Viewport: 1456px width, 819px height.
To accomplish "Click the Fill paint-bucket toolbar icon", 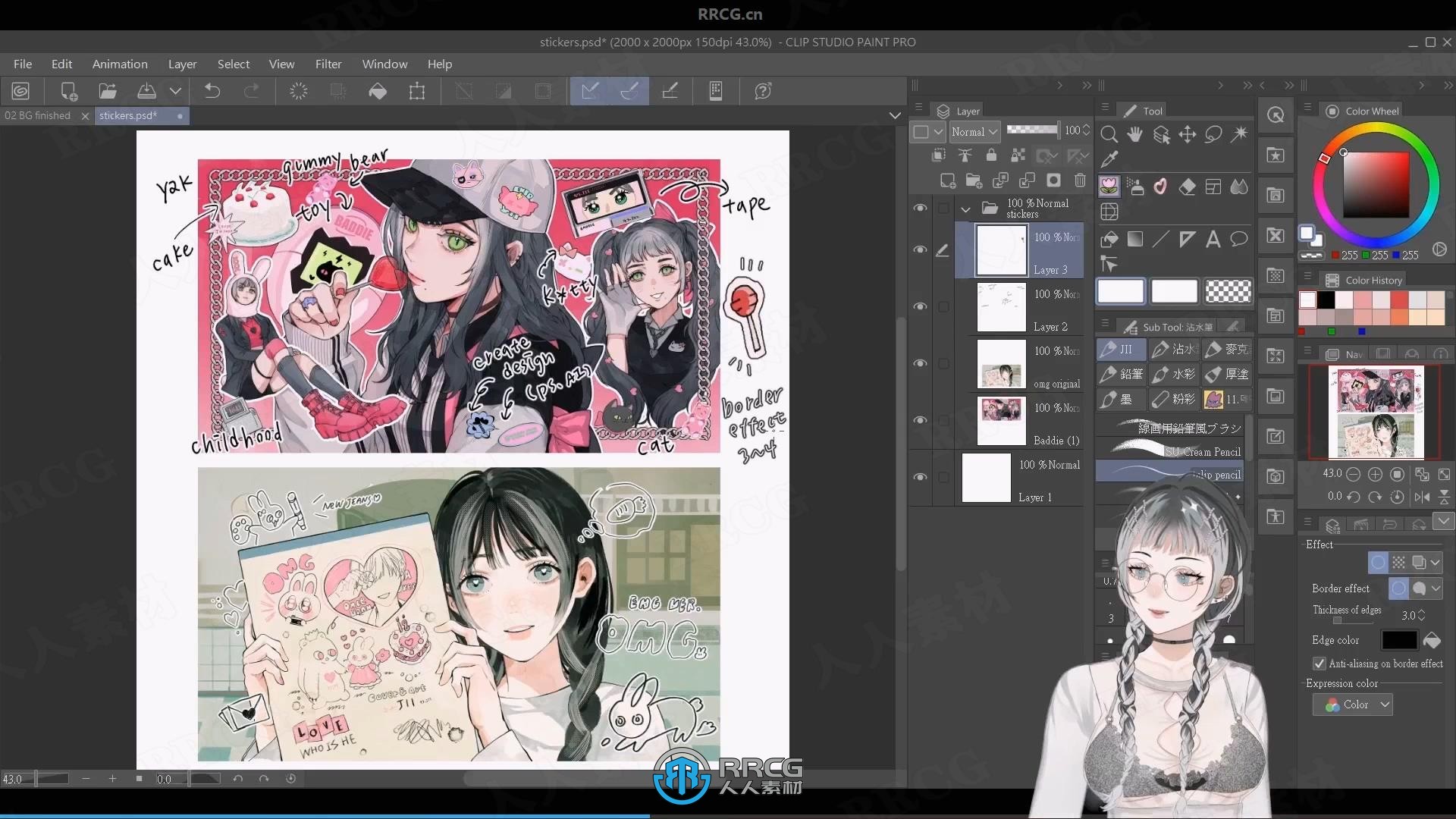I will coord(378,91).
